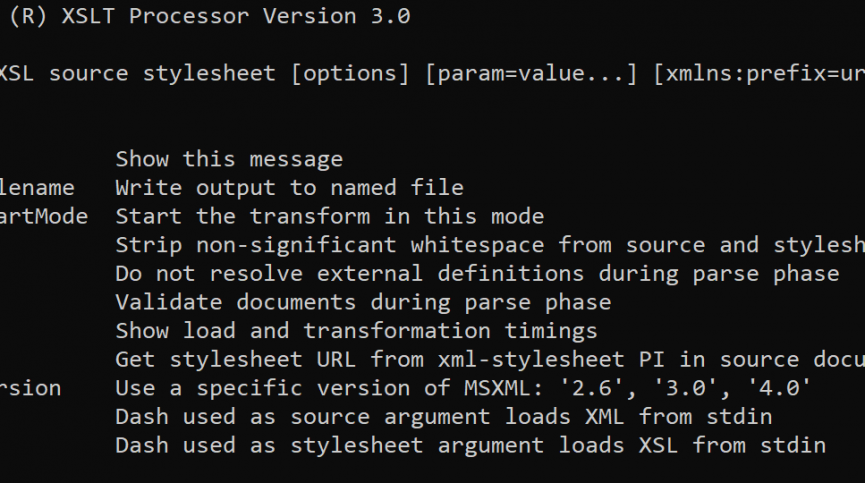Click the partial "rsion" option text
The height and width of the screenshot is (483, 865).
pos(31,388)
